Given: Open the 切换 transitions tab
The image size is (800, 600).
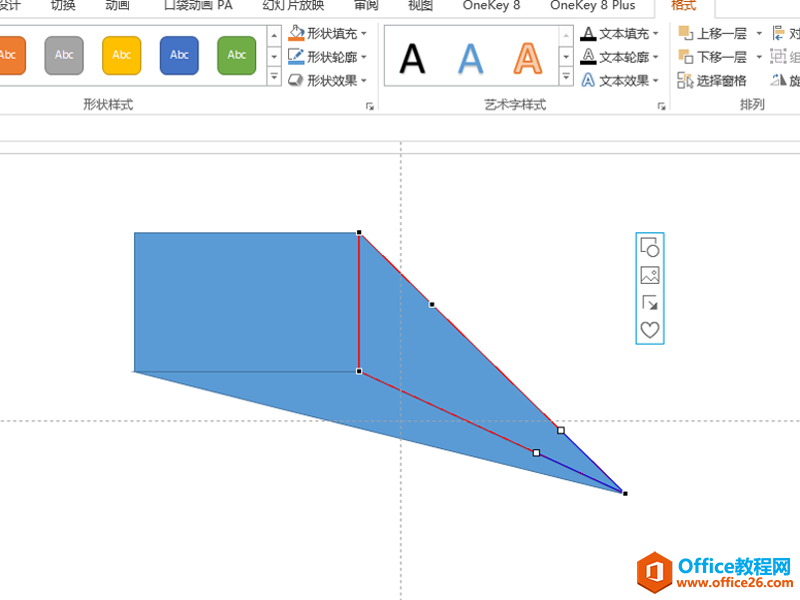Looking at the screenshot, I should coord(63,5).
